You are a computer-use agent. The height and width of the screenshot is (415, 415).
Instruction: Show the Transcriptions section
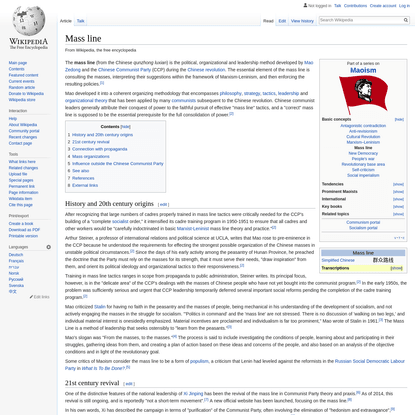click(396, 268)
